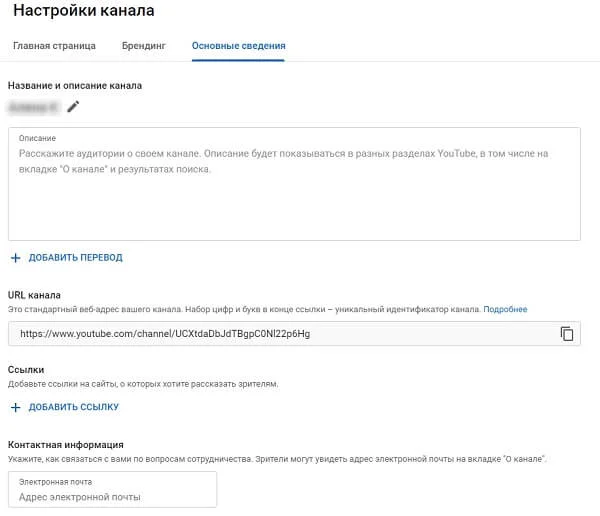This screenshot has width=600, height=516.
Task: Click the plus icon beside ДОБАВИТЬ ССЫЛКУ
Action: [x=15, y=407]
